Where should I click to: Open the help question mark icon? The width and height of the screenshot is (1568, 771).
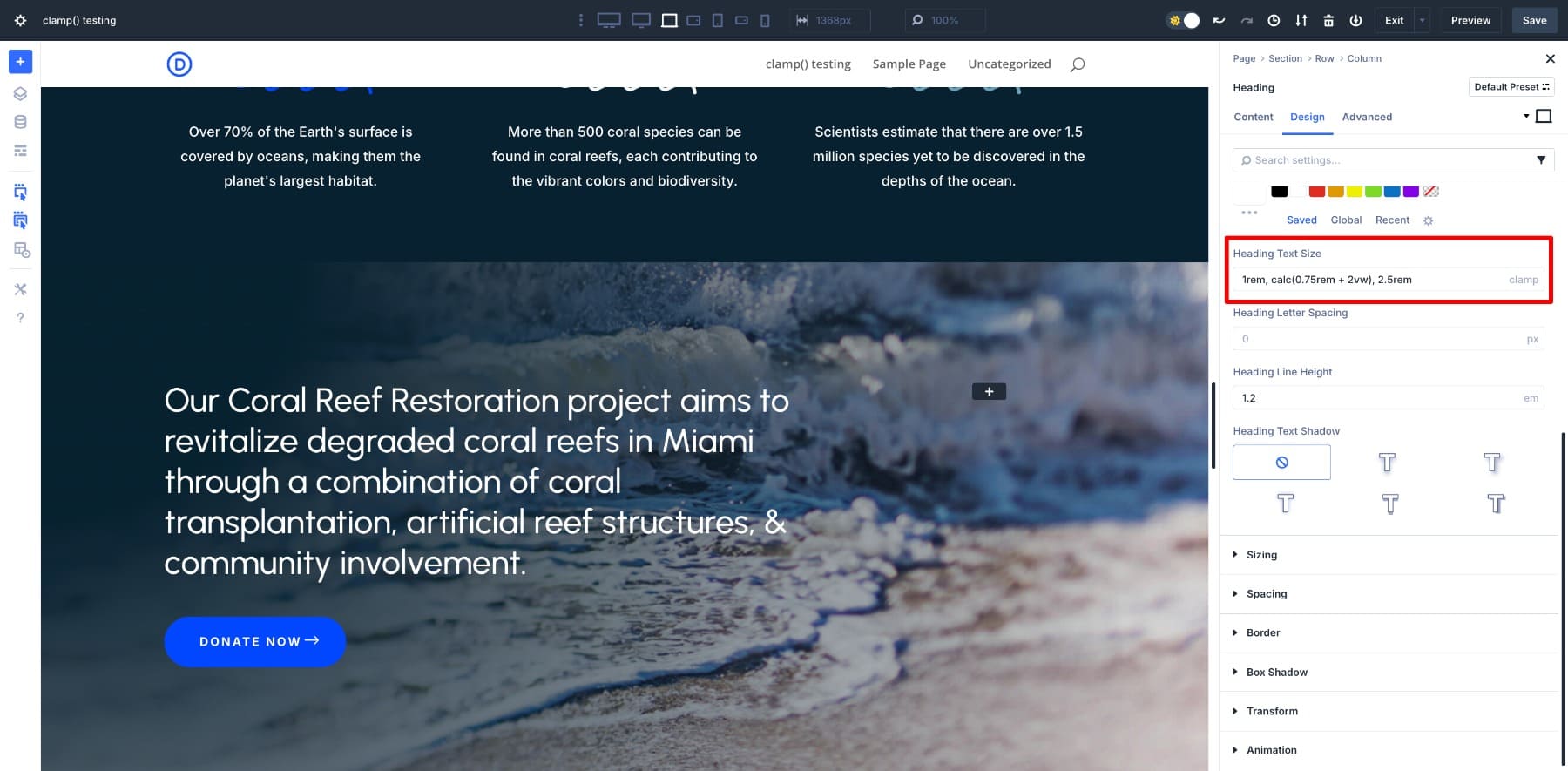tap(20, 318)
